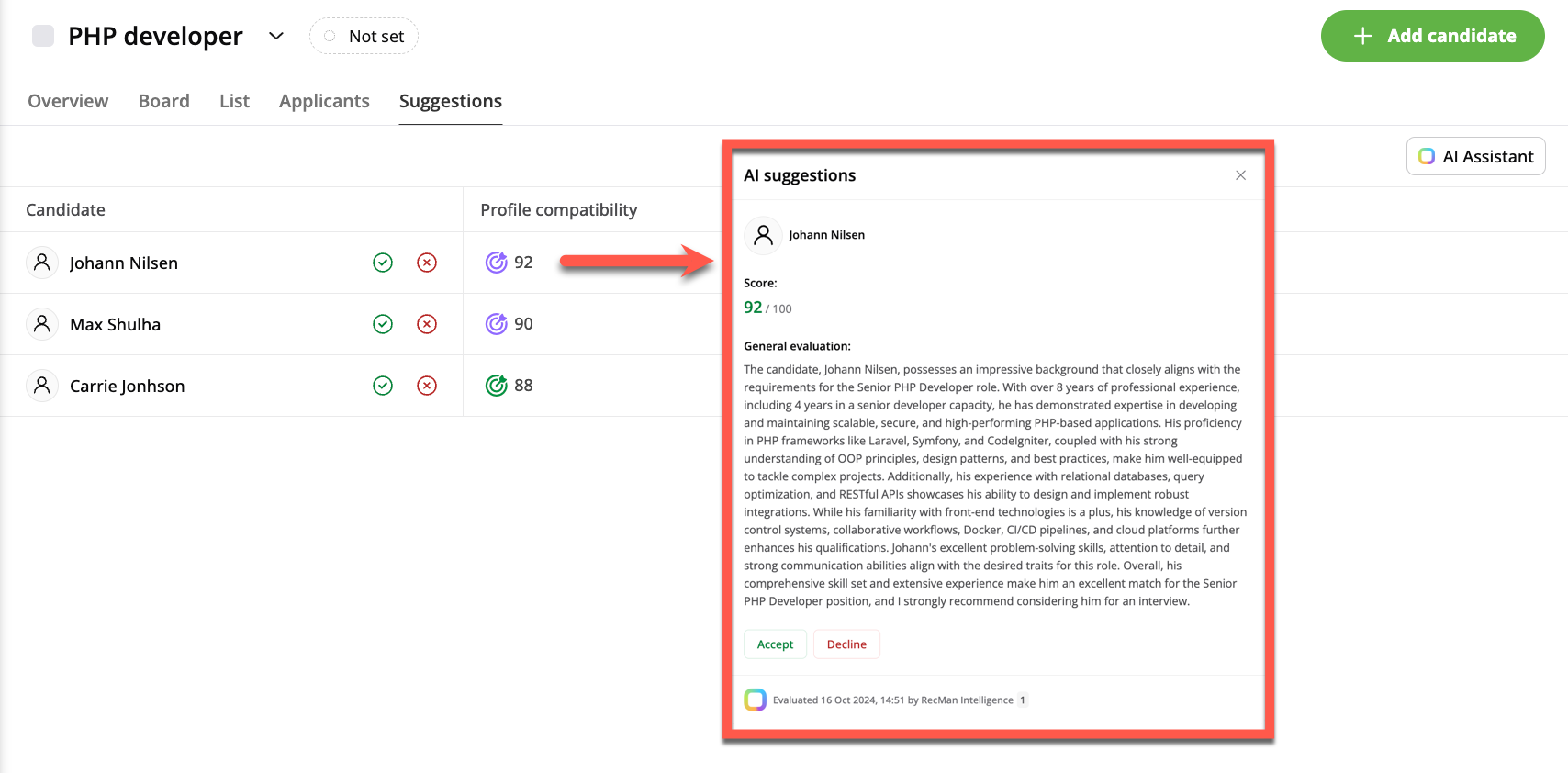Viewport: 1568px width, 773px height.
Task: Reject Carrie Jonhson with the red X icon
Action: [427, 386]
